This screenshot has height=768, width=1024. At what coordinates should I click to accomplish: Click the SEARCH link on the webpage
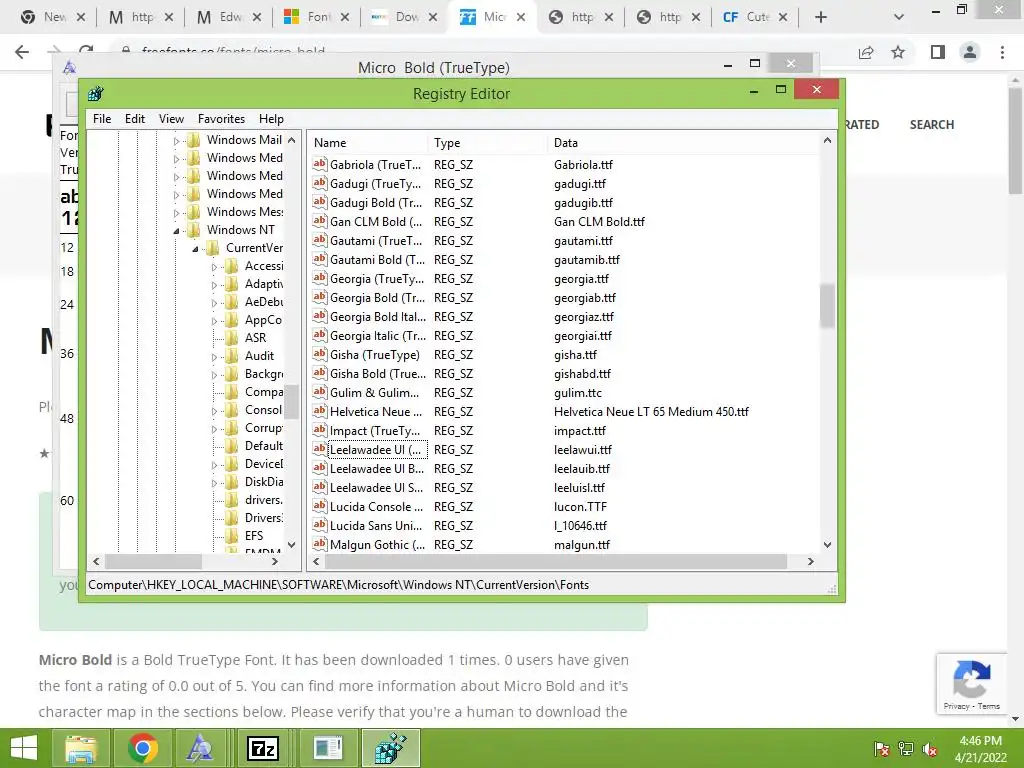(932, 124)
